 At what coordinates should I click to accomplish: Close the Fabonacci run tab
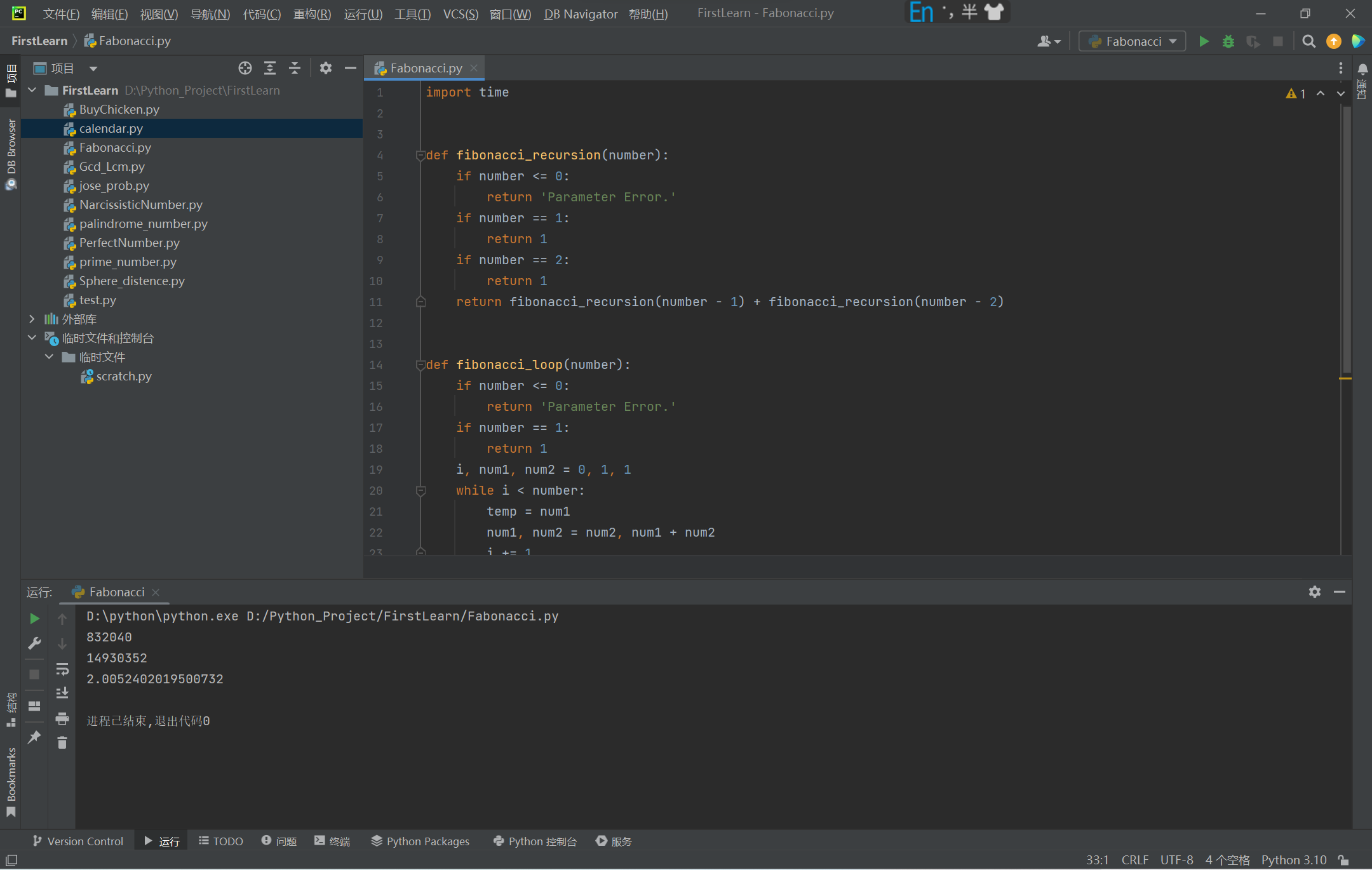[x=156, y=592]
